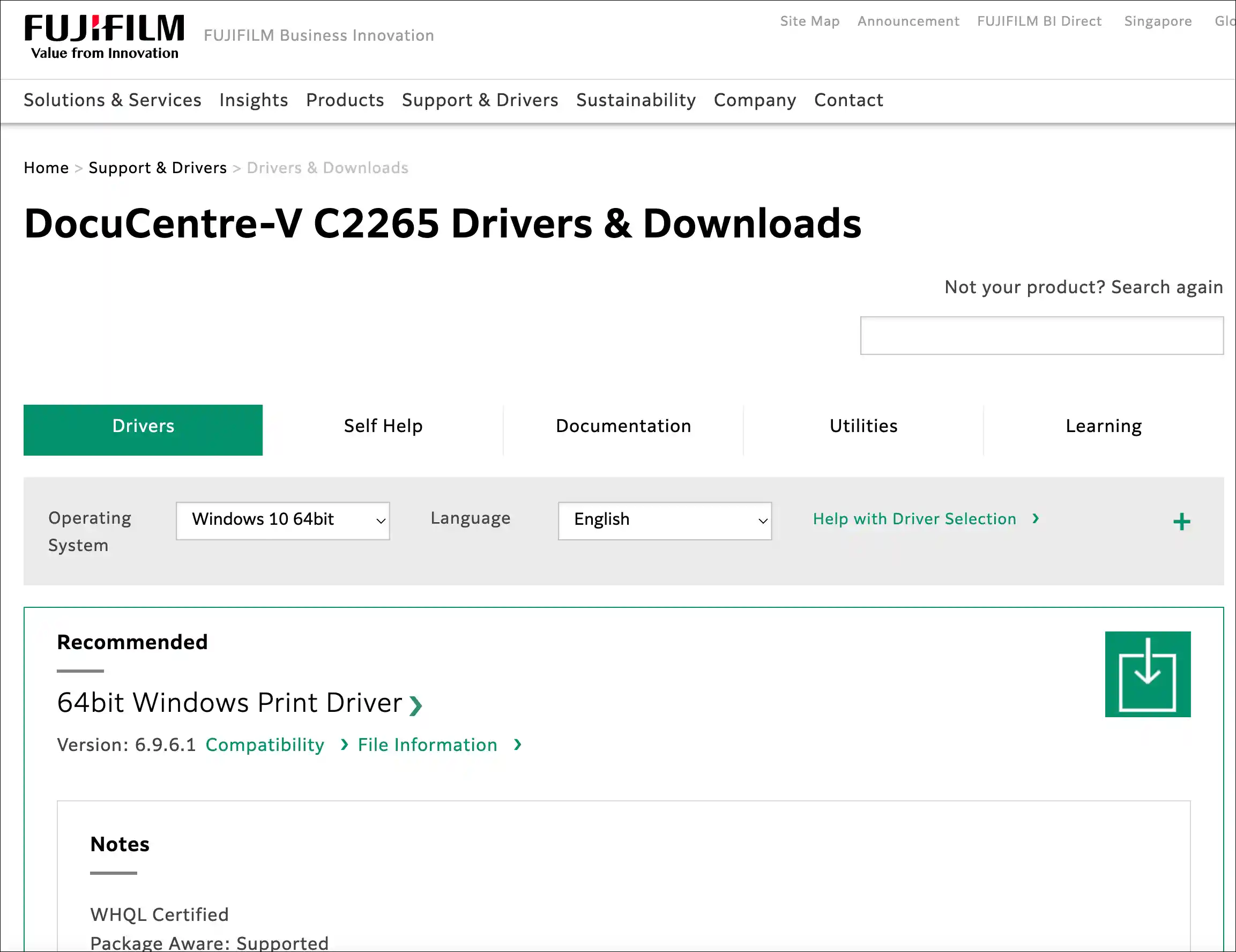The image size is (1236, 952).
Task: Click the Notes heading
Action: pos(120,844)
